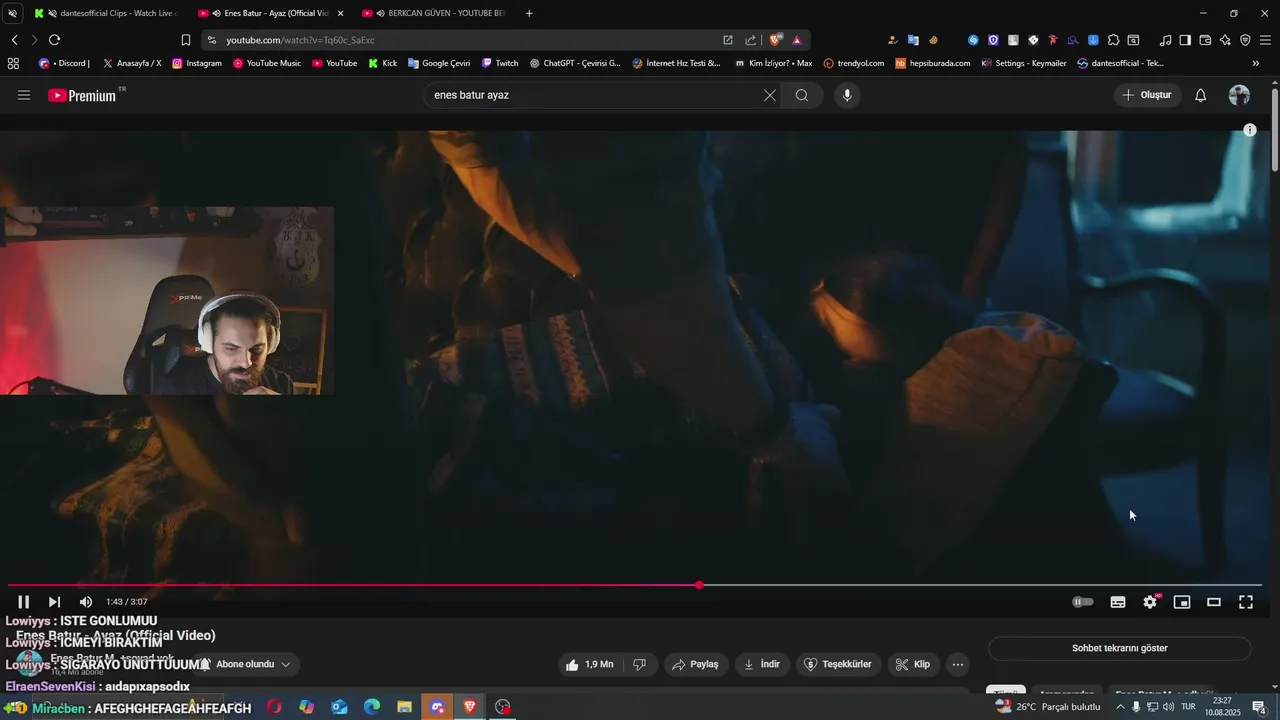Show chat replay via Sohbet tekrarını göster
The width and height of the screenshot is (1280, 720).
(1120, 648)
